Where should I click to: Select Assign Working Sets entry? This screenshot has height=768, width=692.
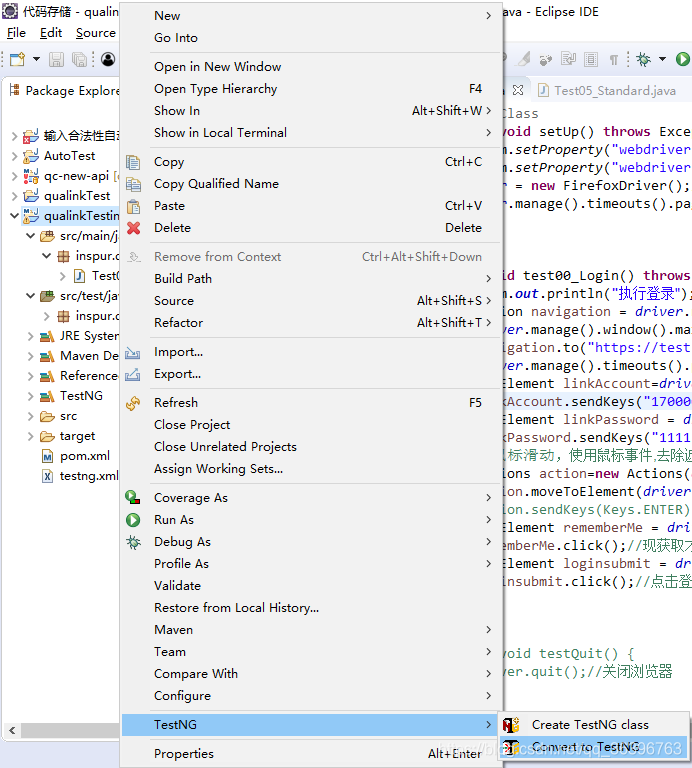[310, 469]
